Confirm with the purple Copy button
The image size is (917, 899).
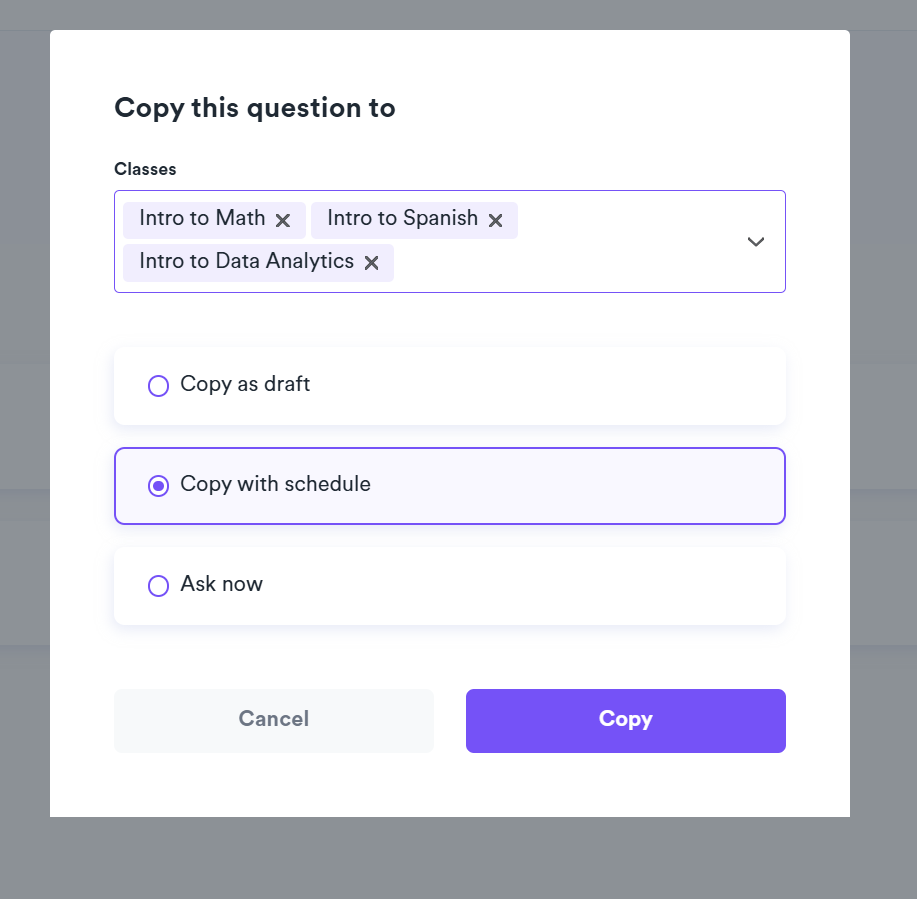(x=625, y=720)
